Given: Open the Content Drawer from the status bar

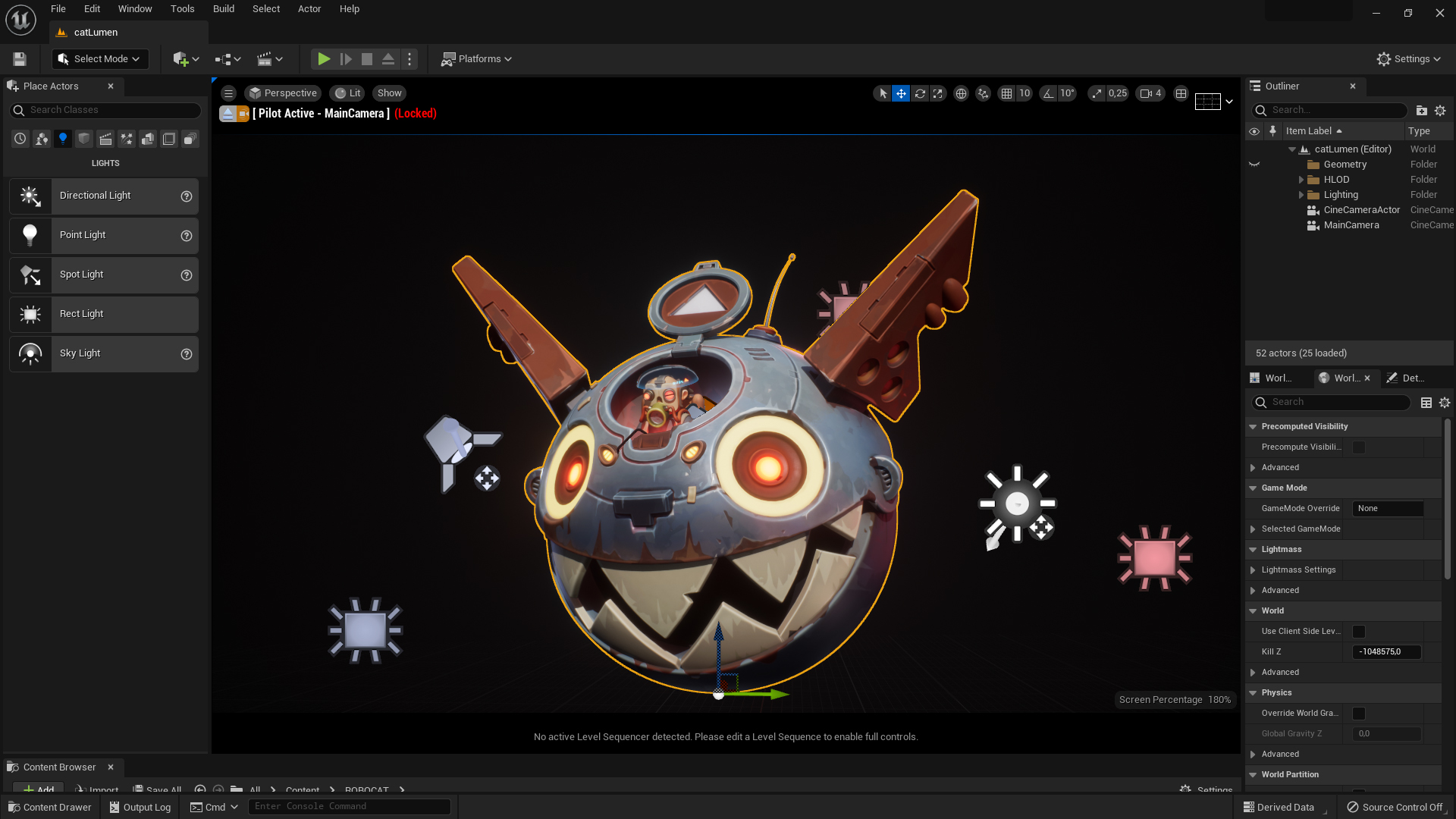Looking at the screenshot, I should click(x=49, y=807).
